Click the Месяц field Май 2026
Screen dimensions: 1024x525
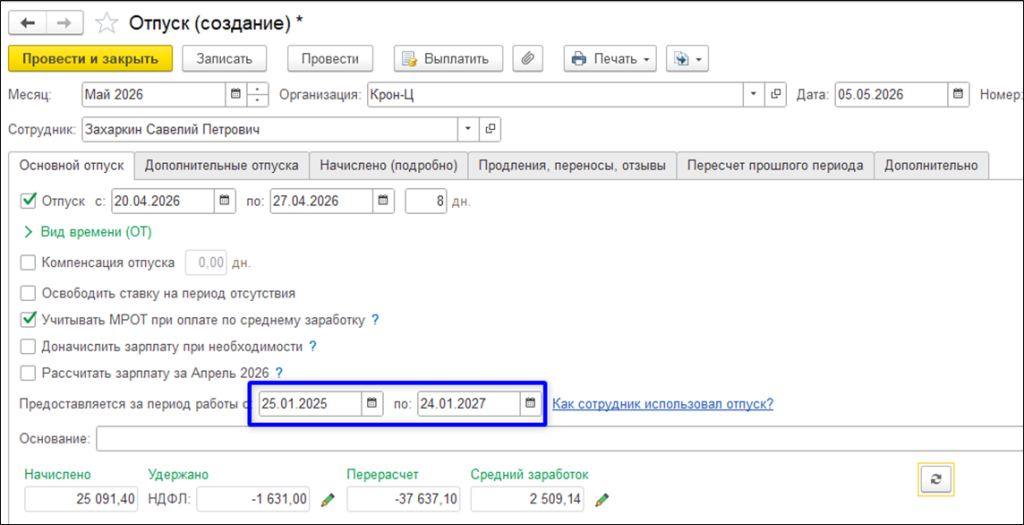154,94
